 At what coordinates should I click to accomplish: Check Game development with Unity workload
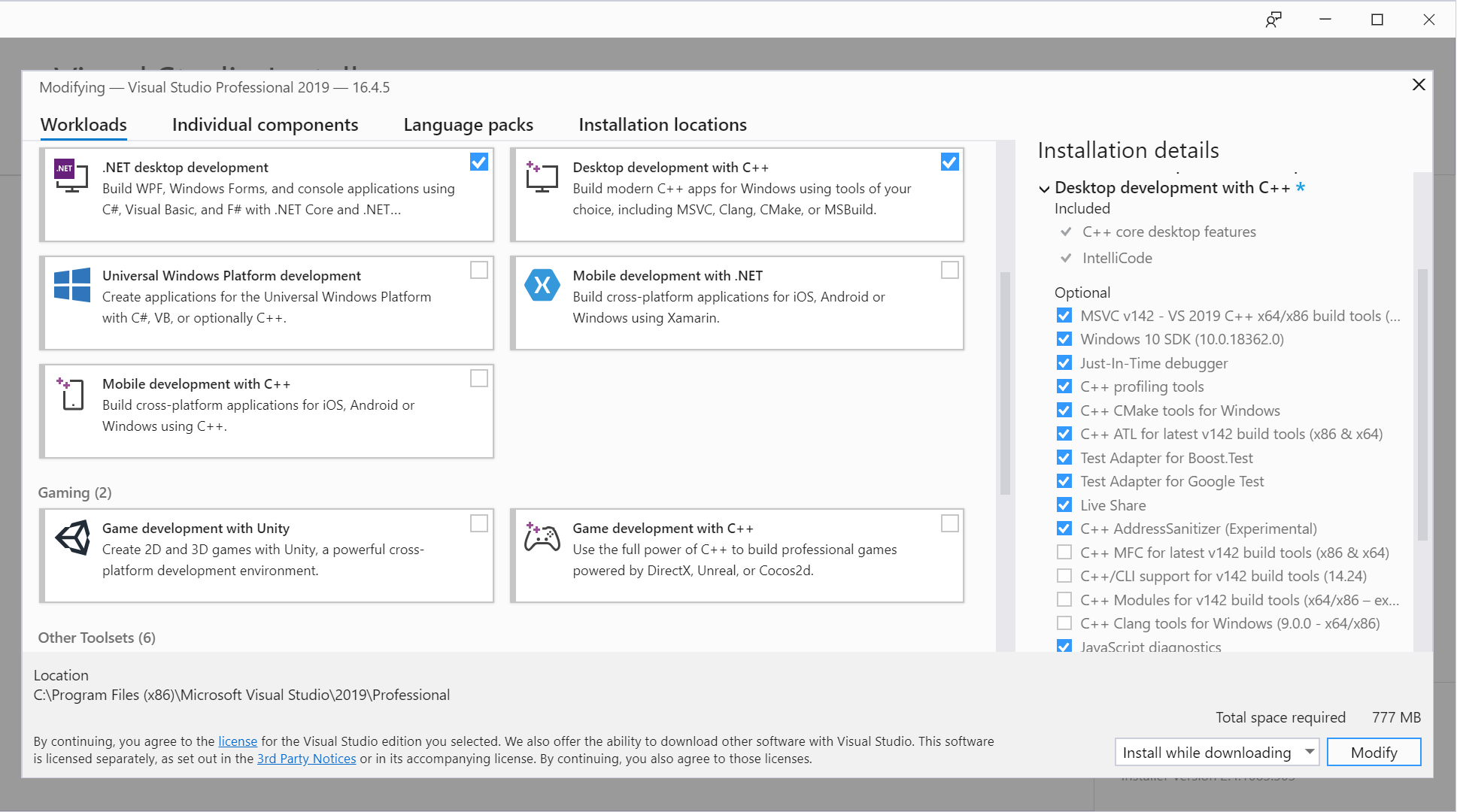click(x=479, y=523)
